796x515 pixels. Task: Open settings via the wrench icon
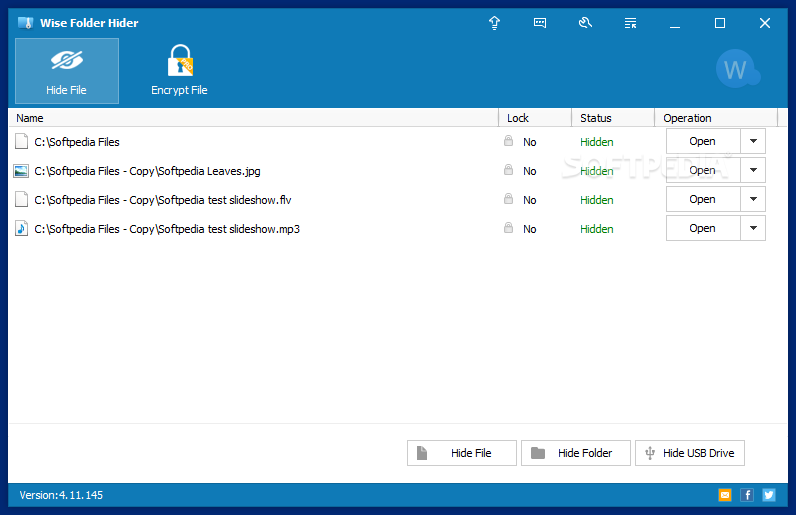tap(585, 23)
